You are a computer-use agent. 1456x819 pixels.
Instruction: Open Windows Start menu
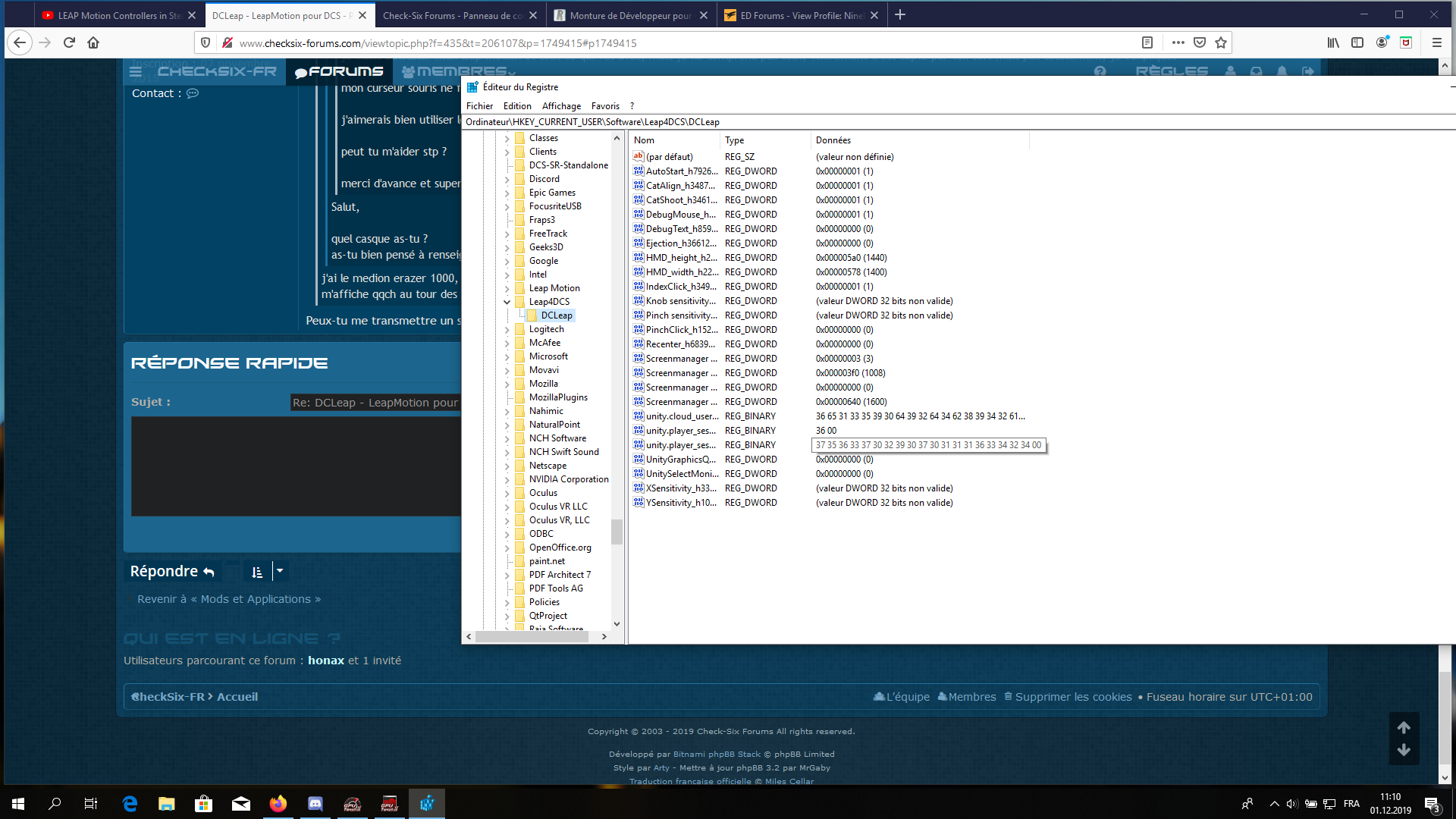click(x=18, y=804)
